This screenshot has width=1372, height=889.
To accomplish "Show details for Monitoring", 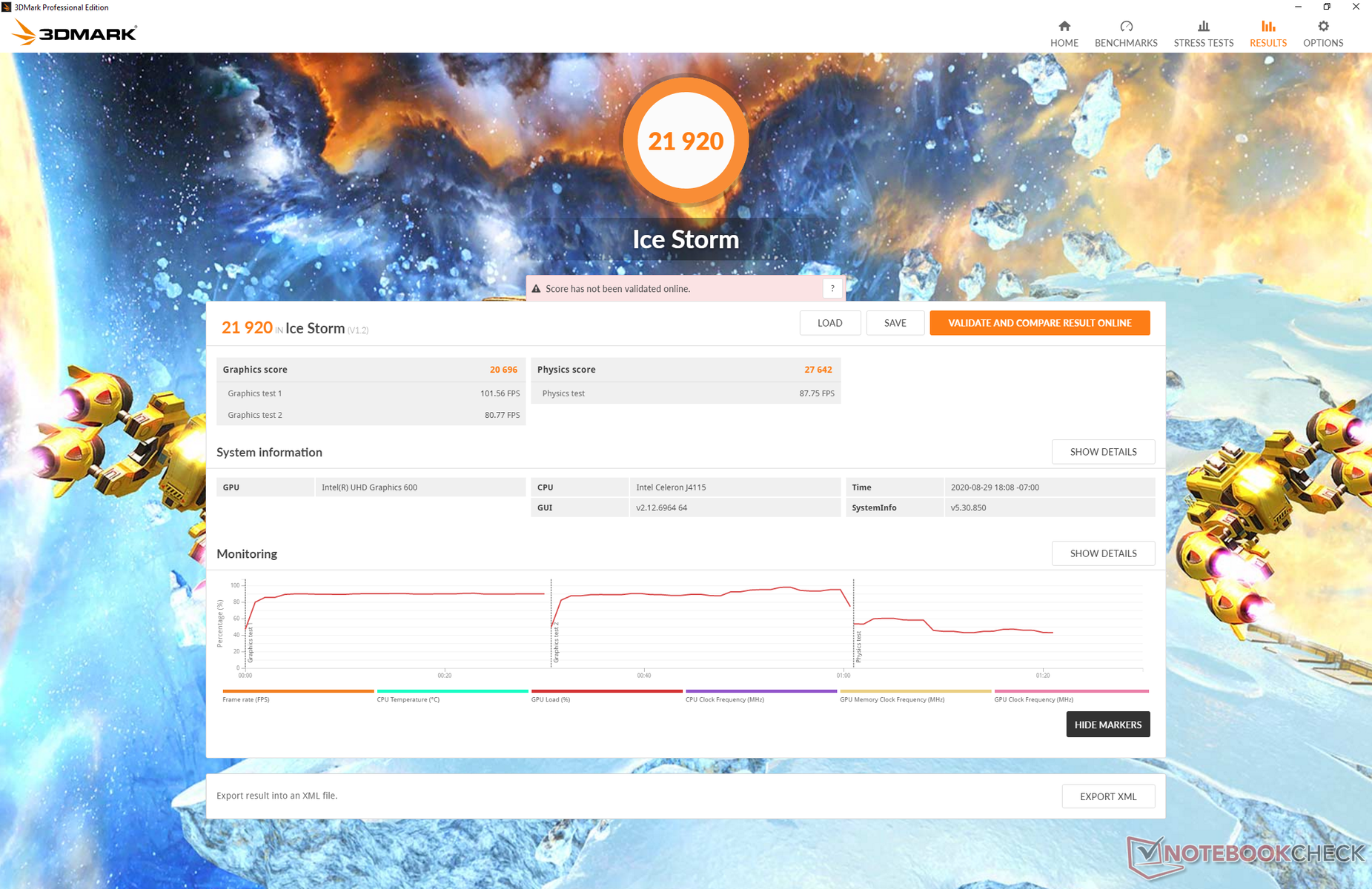I will pyautogui.click(x=1103, y=553).
